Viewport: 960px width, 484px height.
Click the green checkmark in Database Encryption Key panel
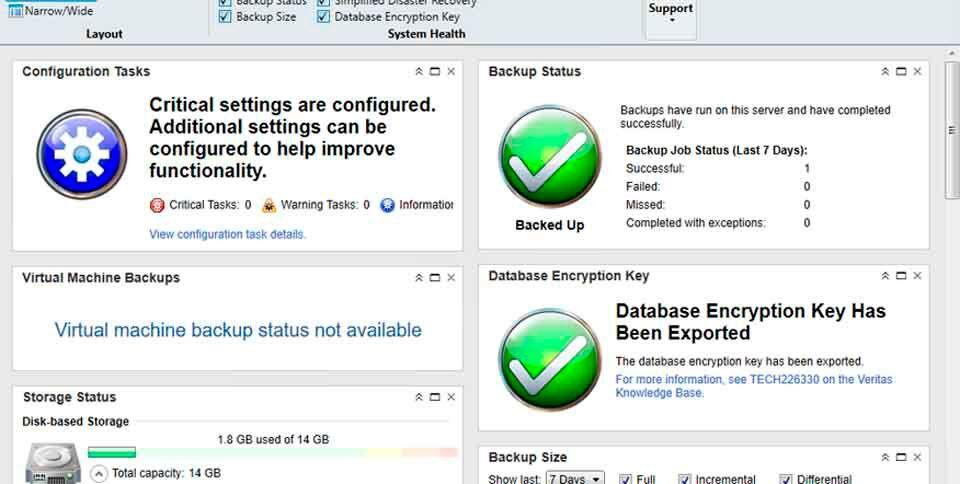[549, 359]
